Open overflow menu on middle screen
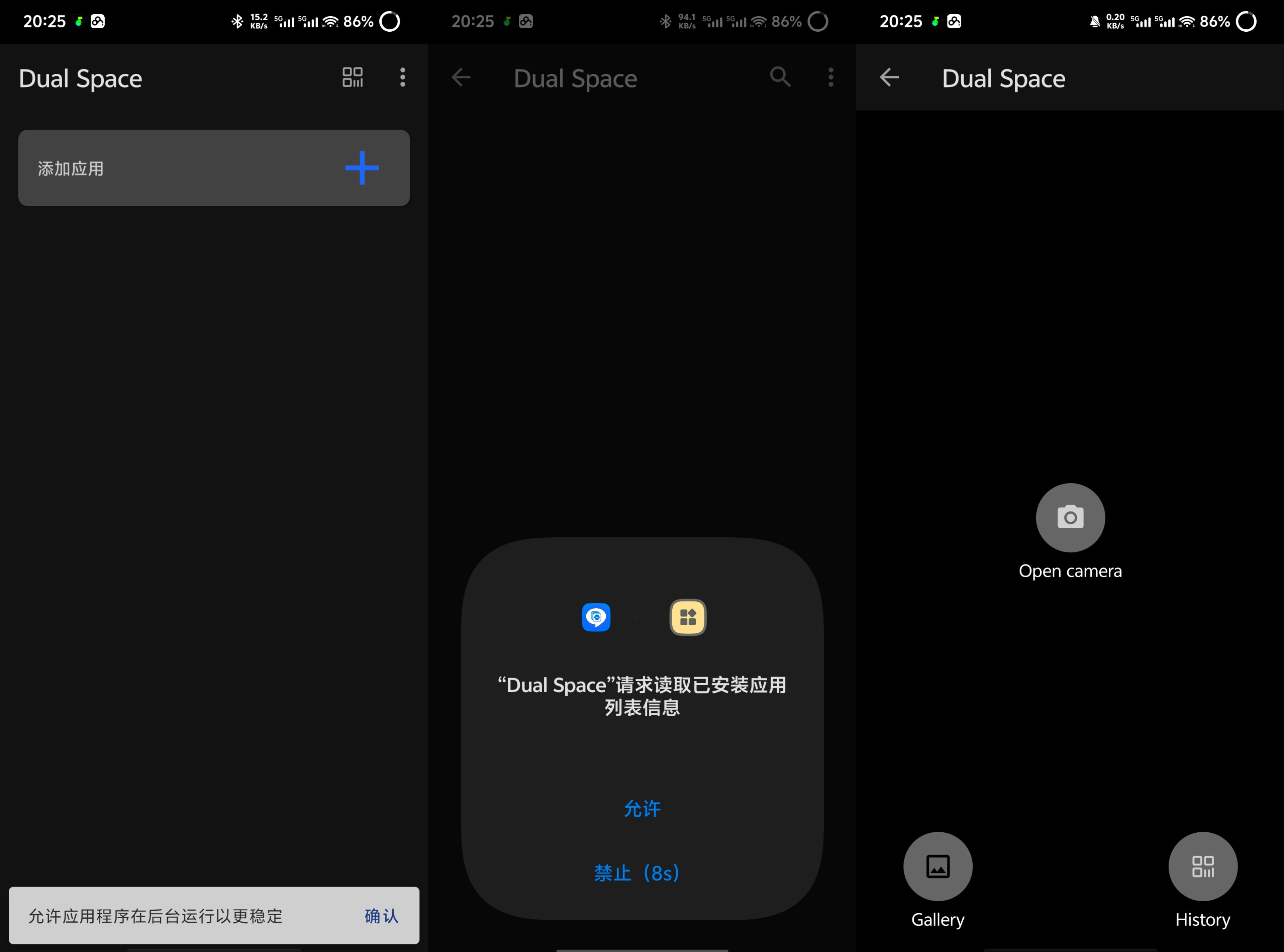Screen dimensions: 1284x952 tap(830, 77)
